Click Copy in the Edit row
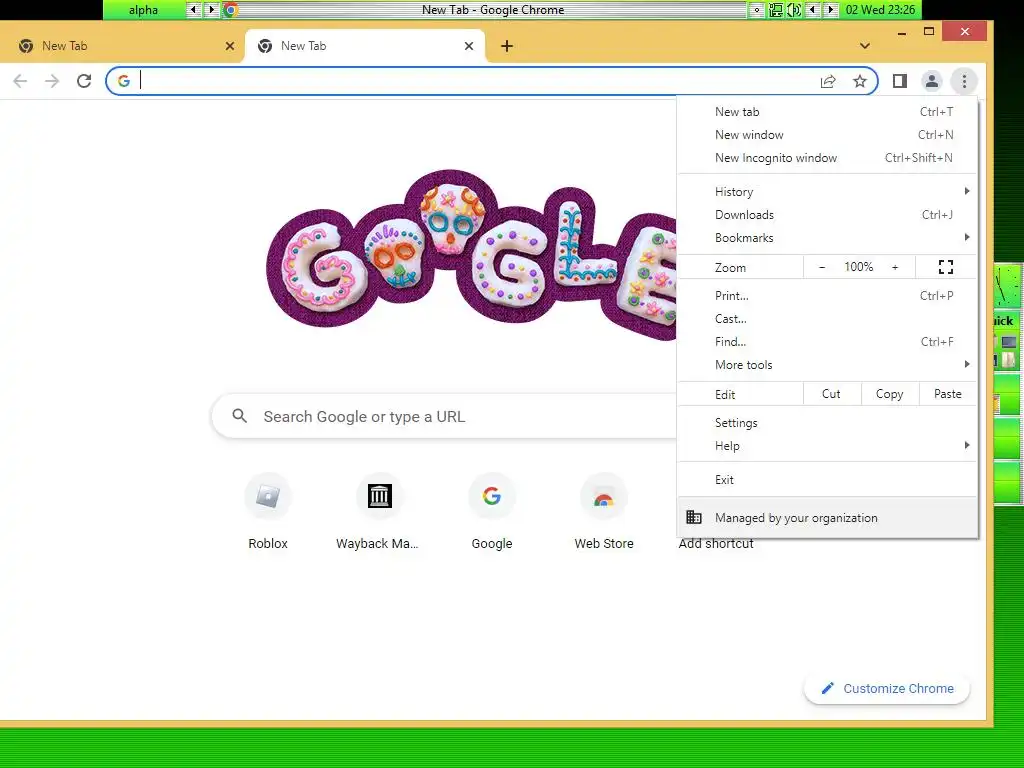This screenshot has width=1024, height=768. (889, 394)
